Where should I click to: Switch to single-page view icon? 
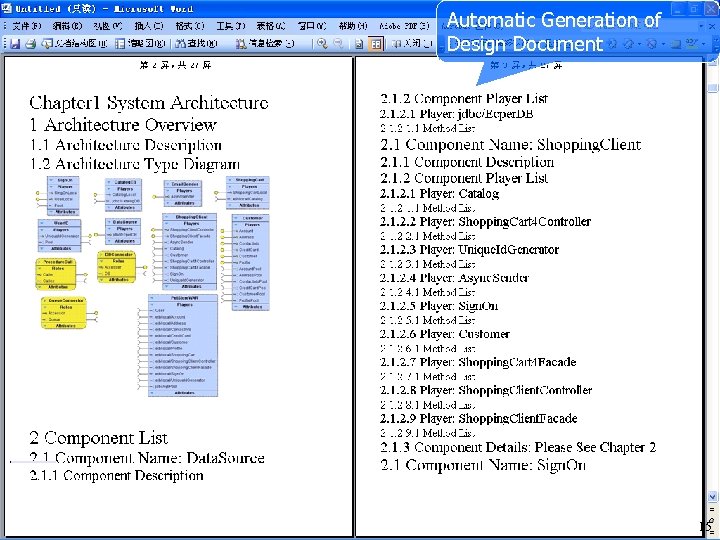359,44
